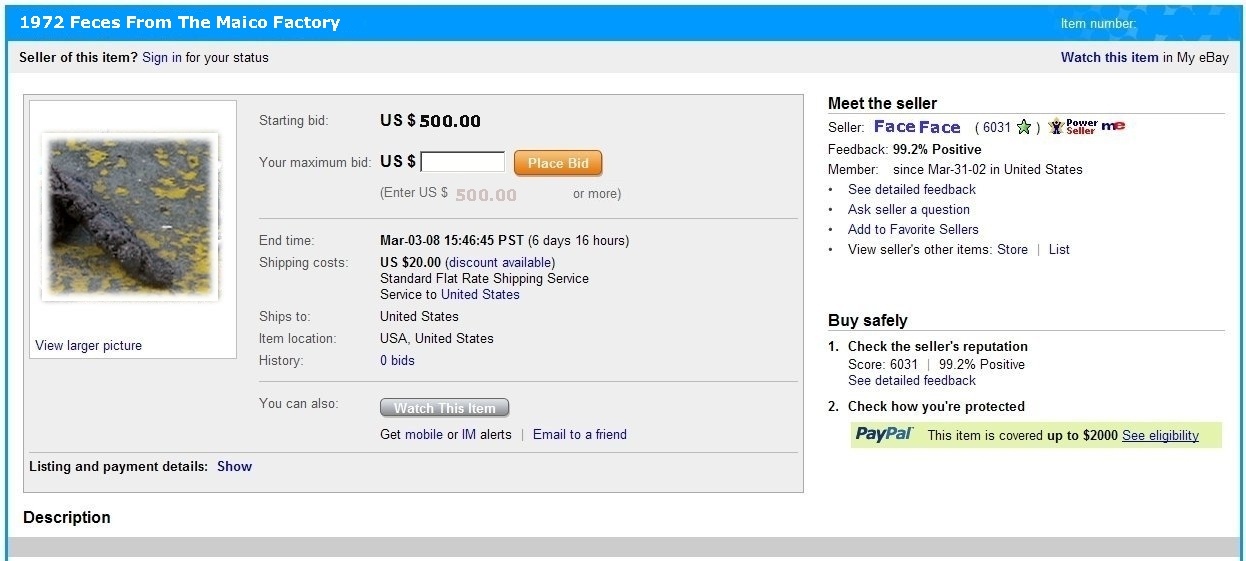
Task: Visit the seller's Store link
Action: click(x=1012, y=249)
